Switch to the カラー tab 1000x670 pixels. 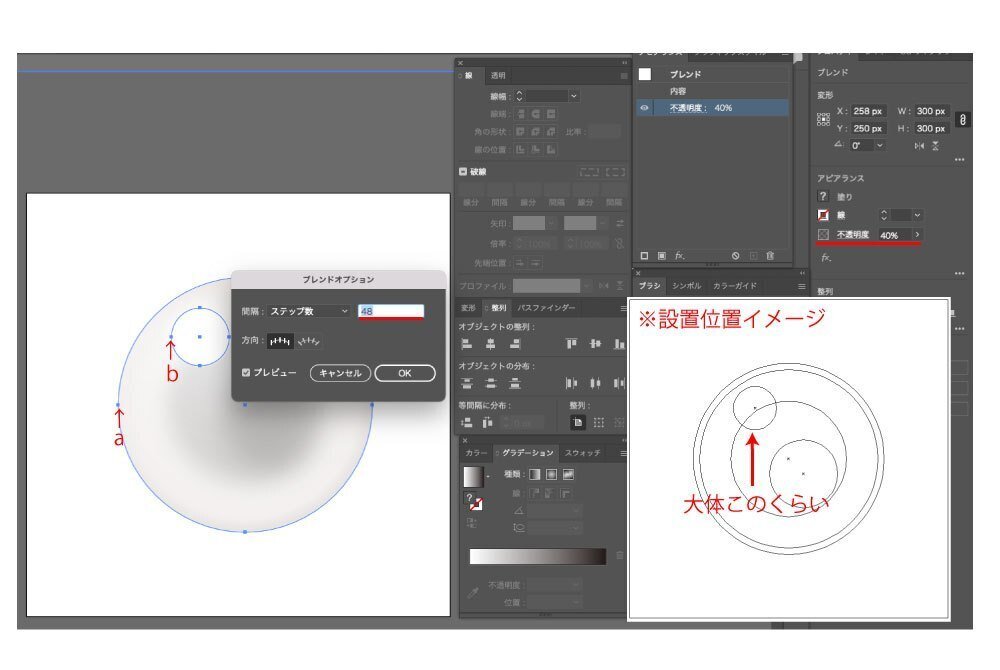pos(476,453)
